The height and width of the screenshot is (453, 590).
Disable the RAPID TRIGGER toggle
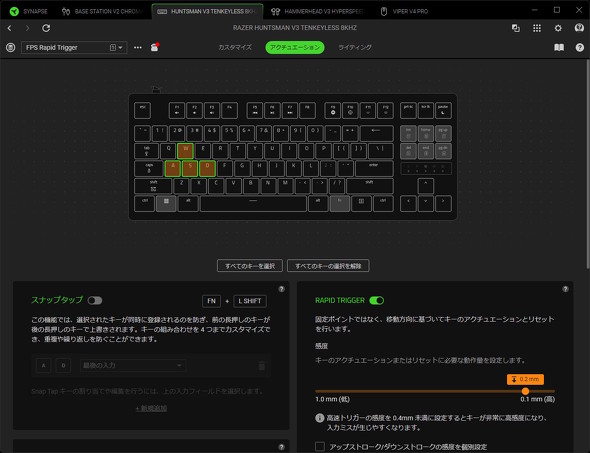point(377,300)
